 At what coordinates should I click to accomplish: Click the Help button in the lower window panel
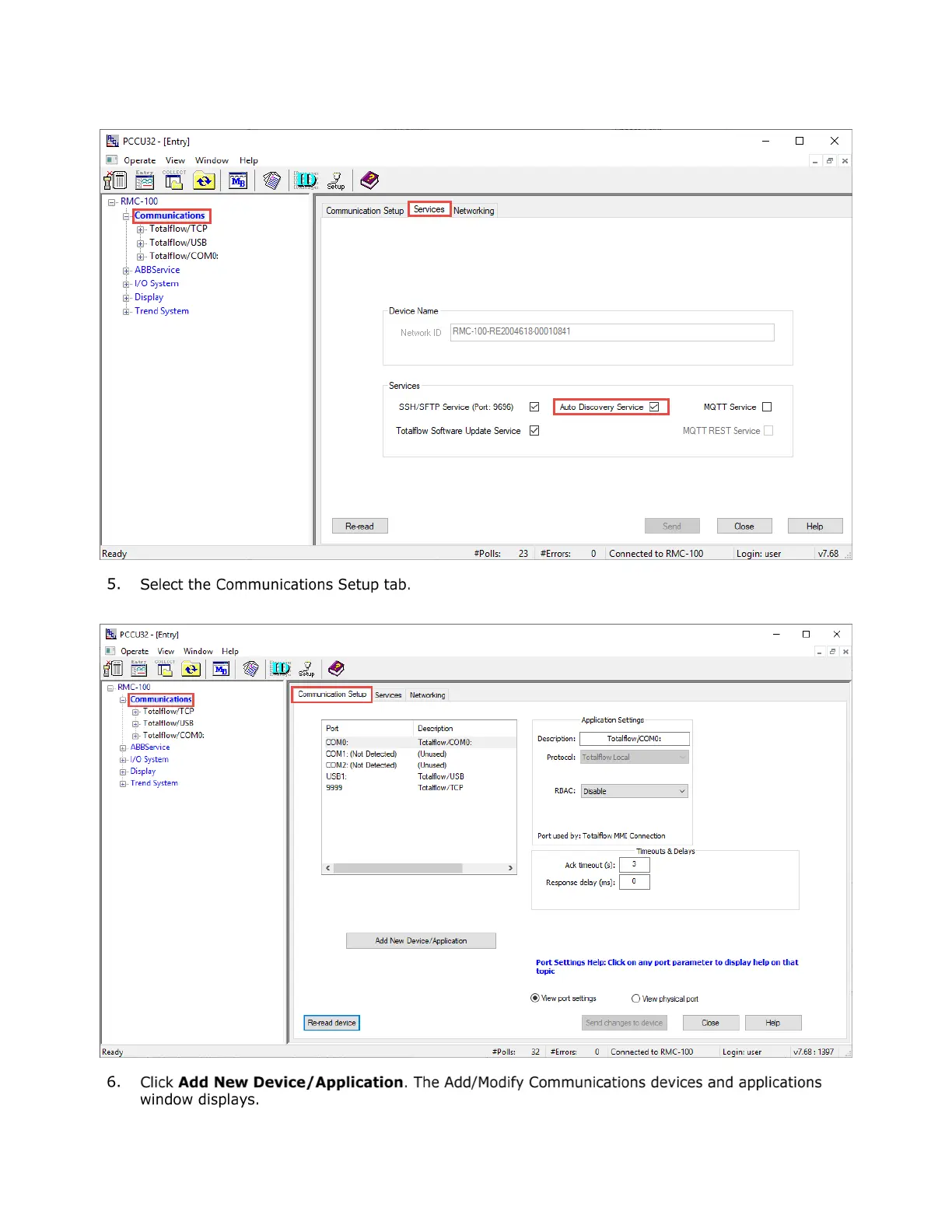coord(773,1023)
